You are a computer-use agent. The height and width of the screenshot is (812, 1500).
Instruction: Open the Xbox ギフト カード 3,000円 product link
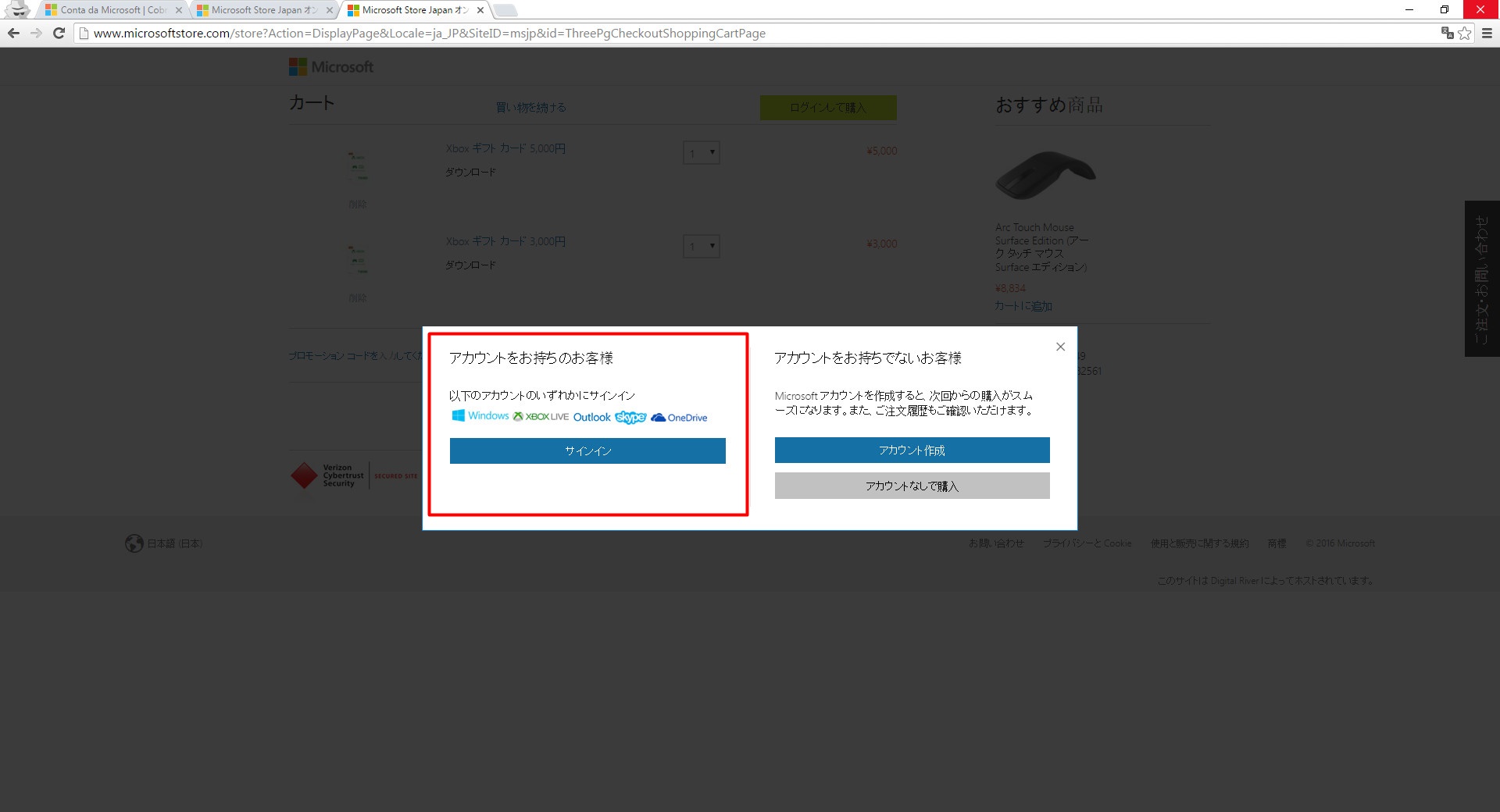(505, 241)
